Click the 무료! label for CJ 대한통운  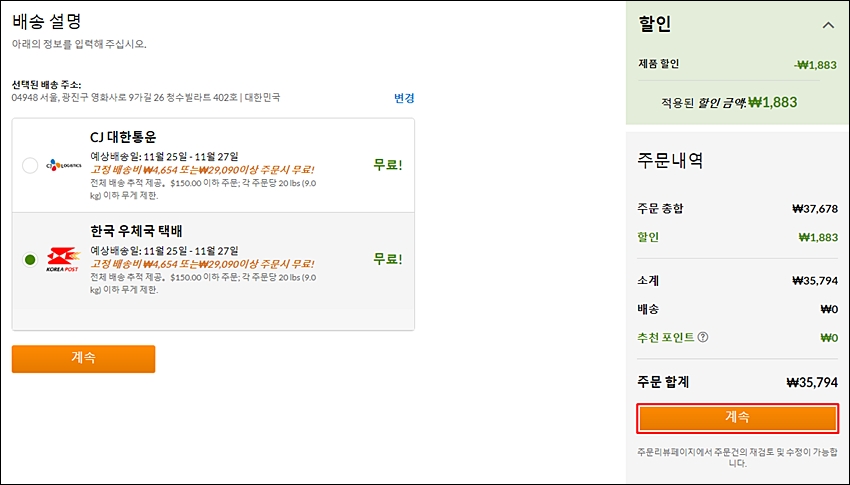tap(388, 165)
